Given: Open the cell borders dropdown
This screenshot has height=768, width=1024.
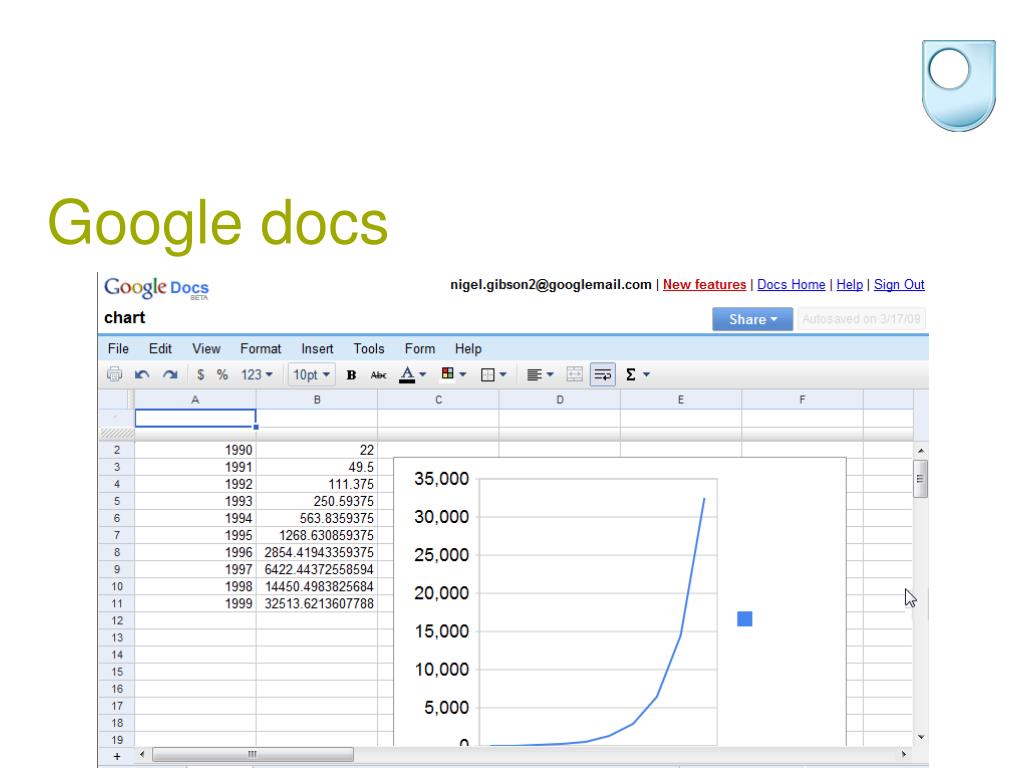Looking at the screenshot, I should [493, 375].
